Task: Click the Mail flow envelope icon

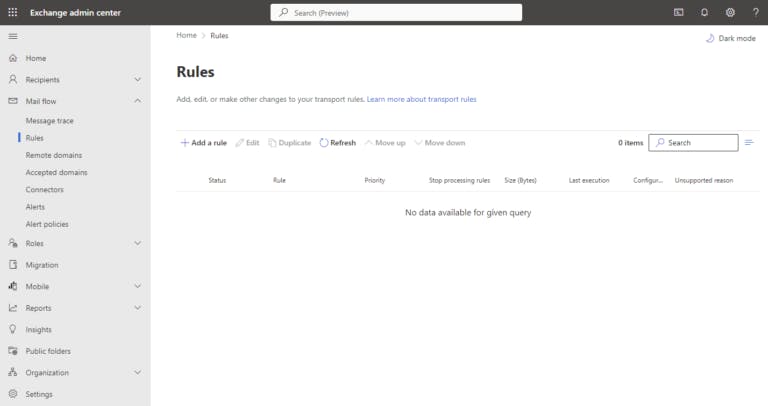Action: (x=13, y=101)
